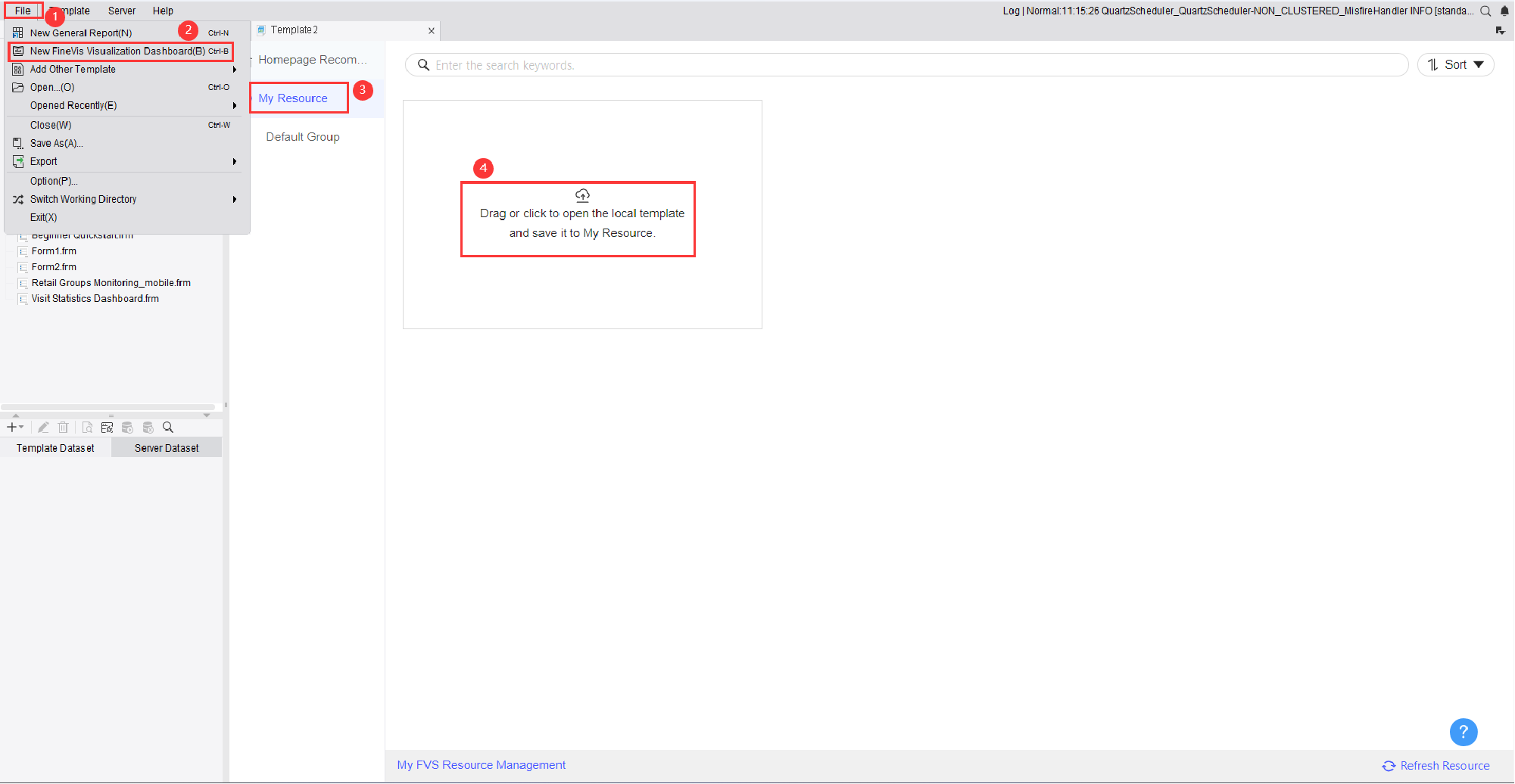Close the Template2 tab
The image size is (1515, 784).
coord(432,30)
